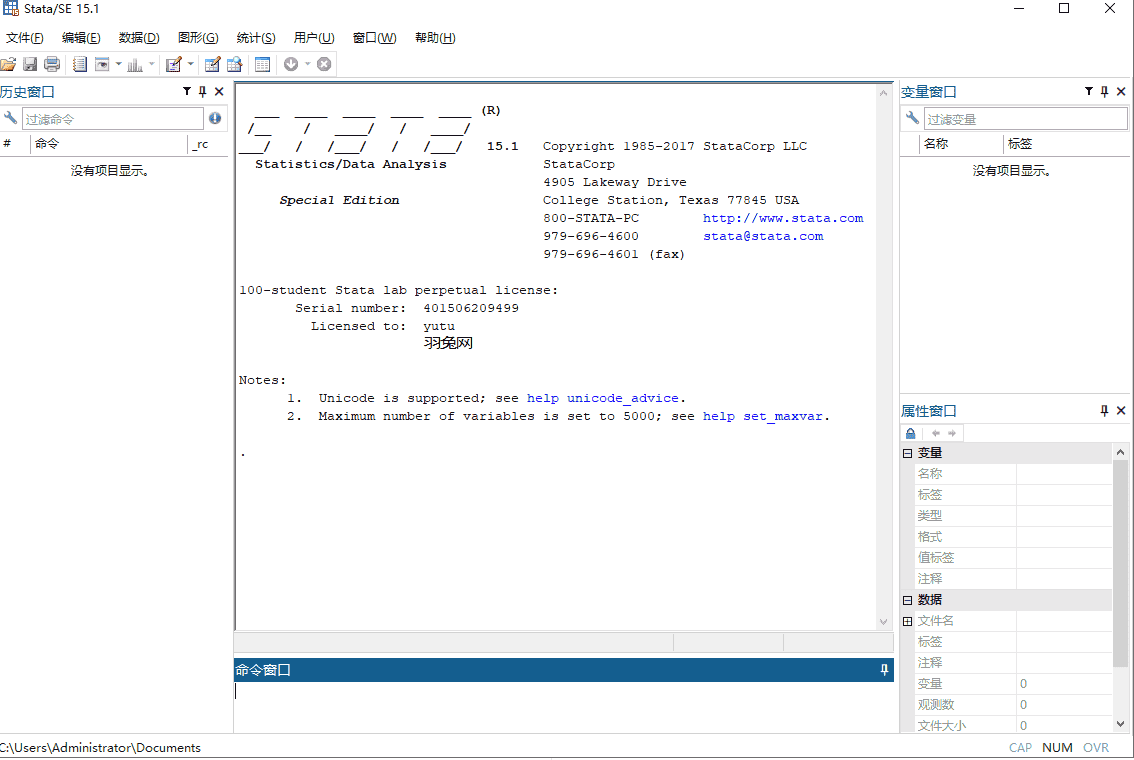Click the Save toolbar icon

pyautogui.click(x=30, y=64)
